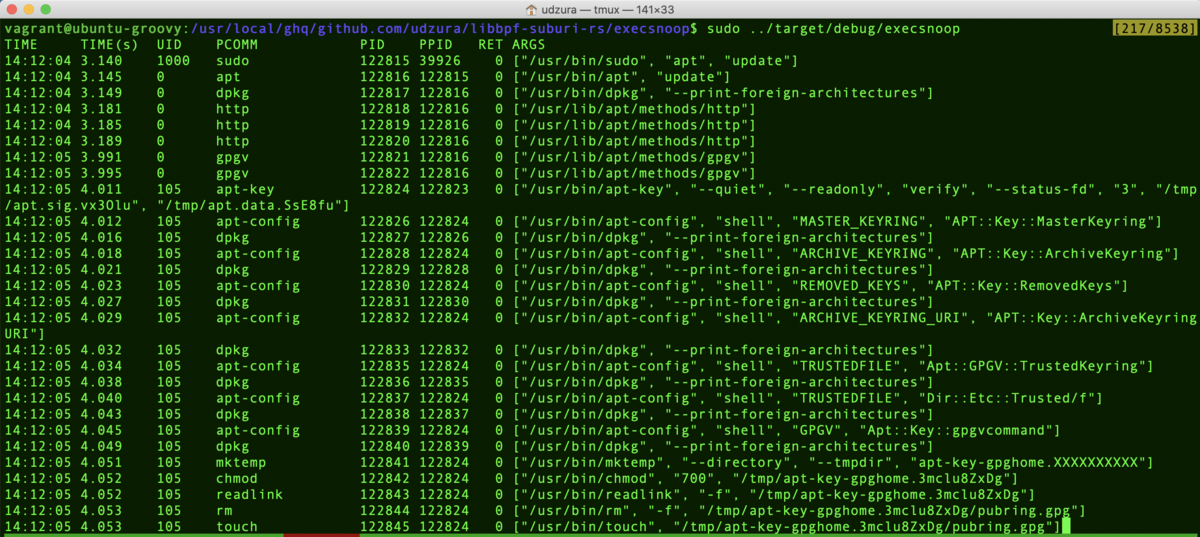Click the RET column header
Viewport: 1200px width, 537px height.
point(491,45)
